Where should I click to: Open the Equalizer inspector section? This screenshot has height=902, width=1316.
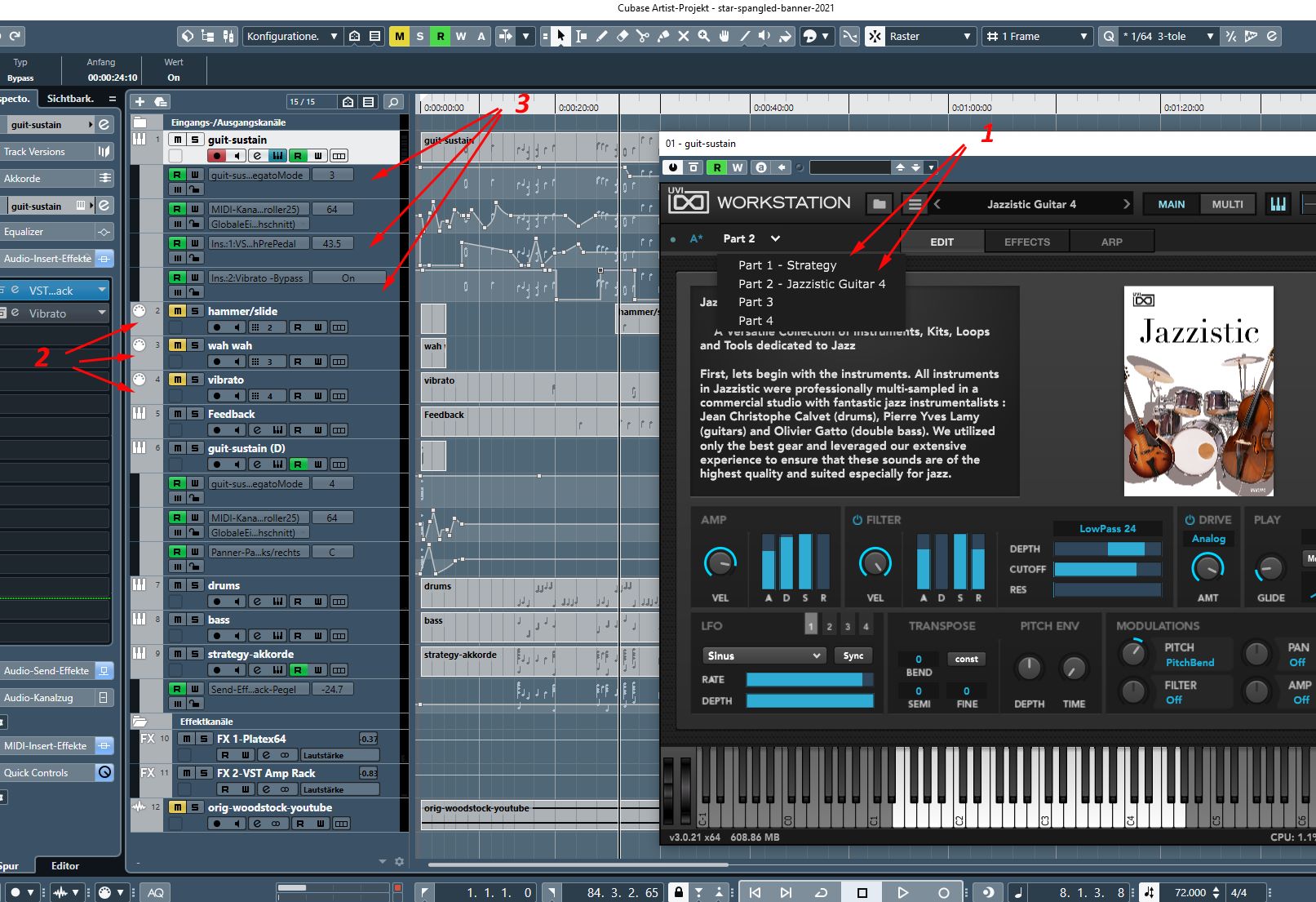click(x=56, y=232)
